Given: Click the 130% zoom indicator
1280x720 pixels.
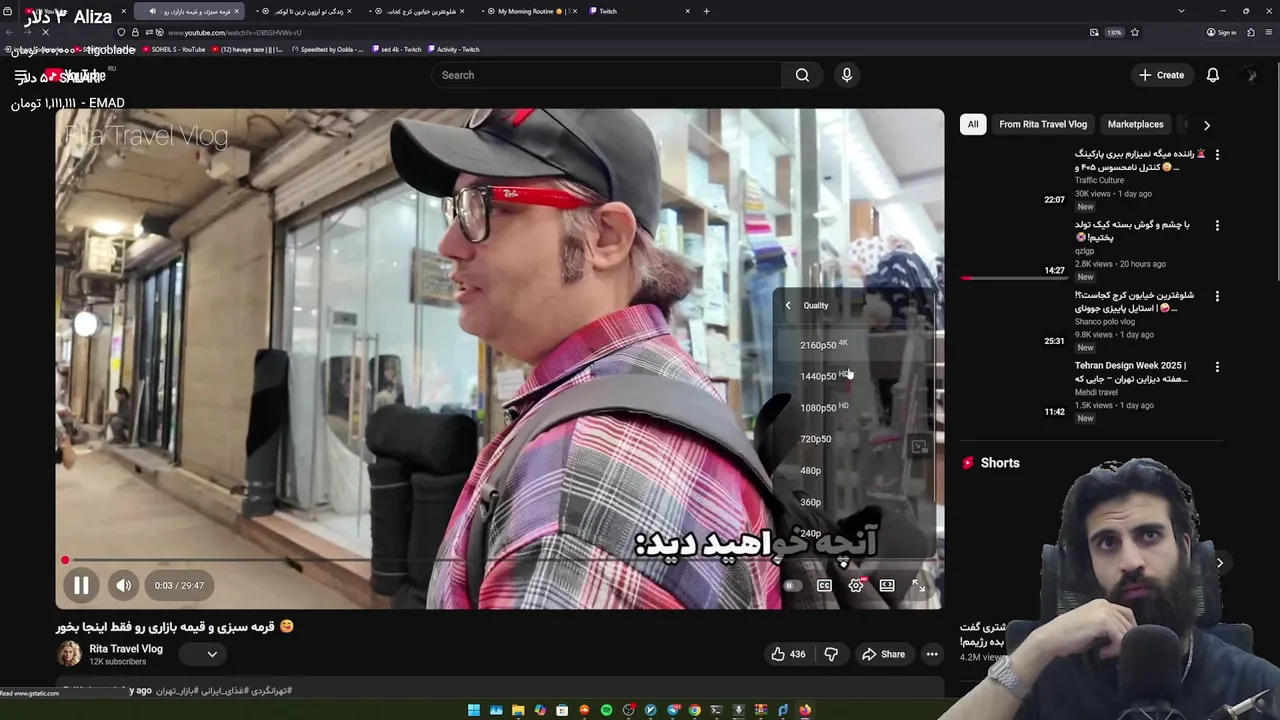Looking at the screenshot, I should coord(1113,32).
